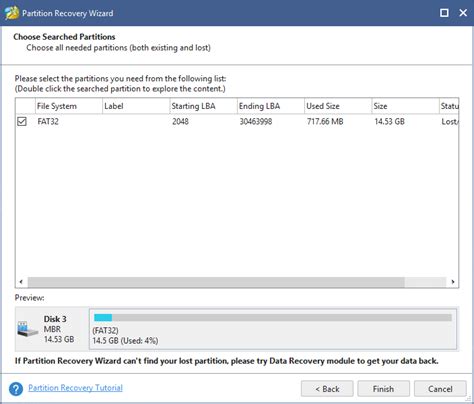Sort by the Ending LBA column header
The height and width of the screenshot is (404, 474).
coord(271,106)
